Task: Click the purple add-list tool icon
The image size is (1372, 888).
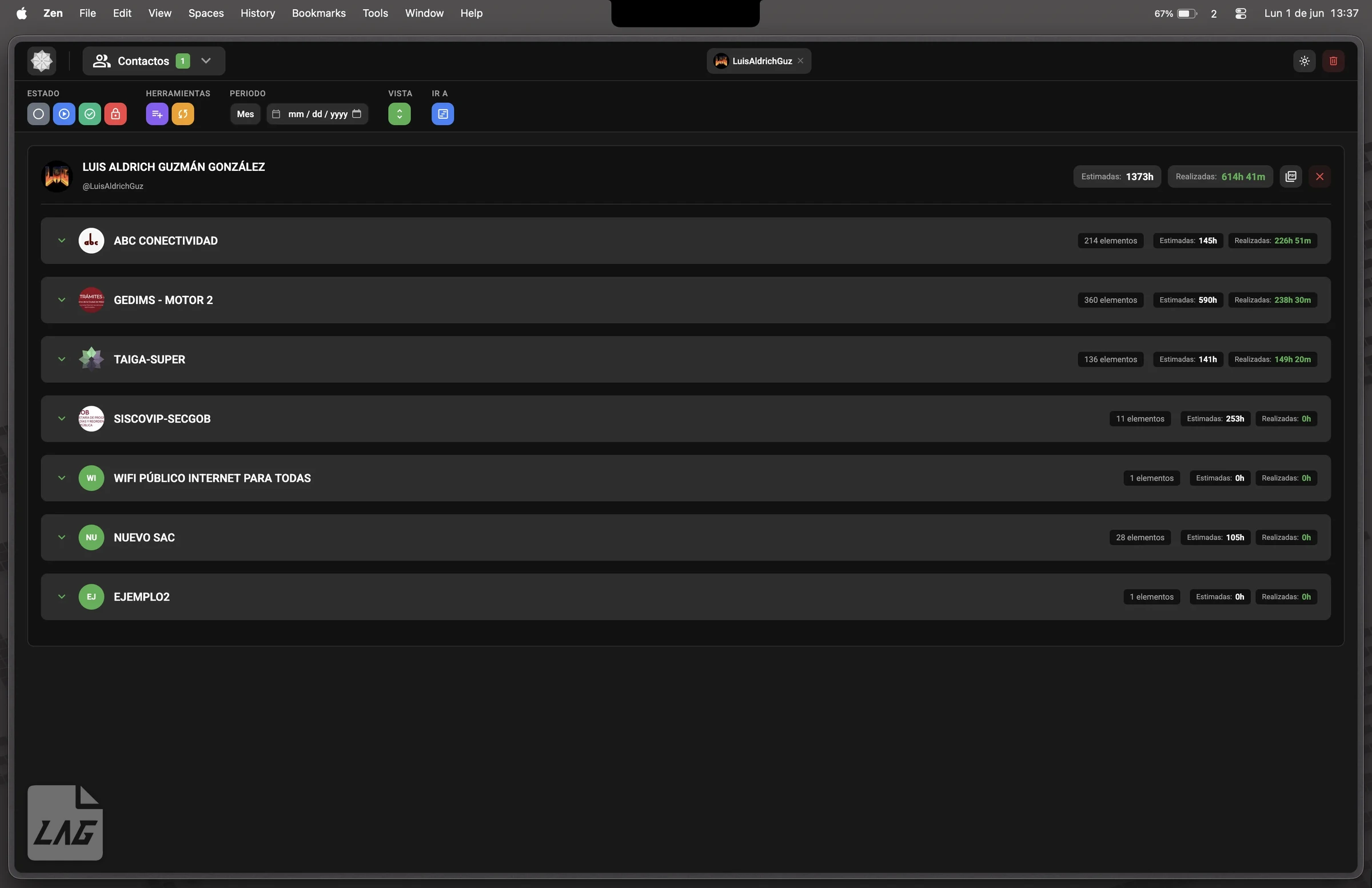Action: 157,114
